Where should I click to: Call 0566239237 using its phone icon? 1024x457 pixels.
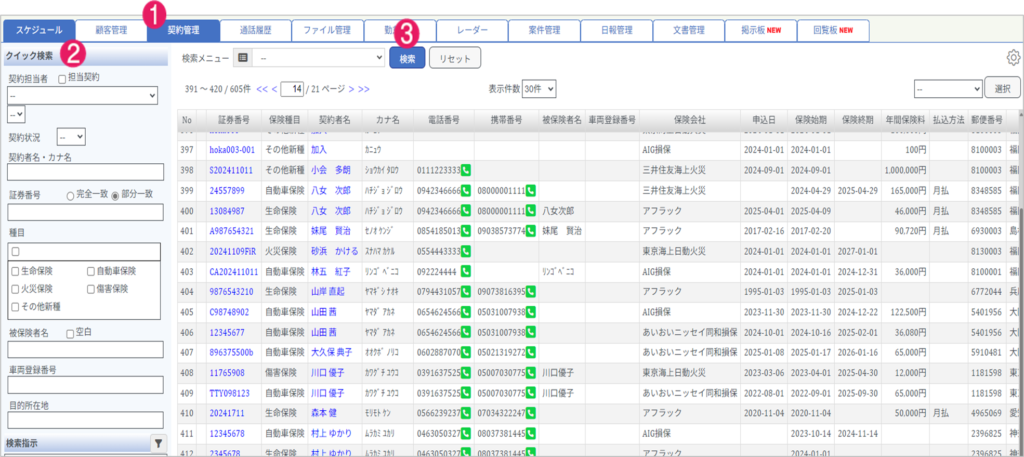tap(466, 413)
